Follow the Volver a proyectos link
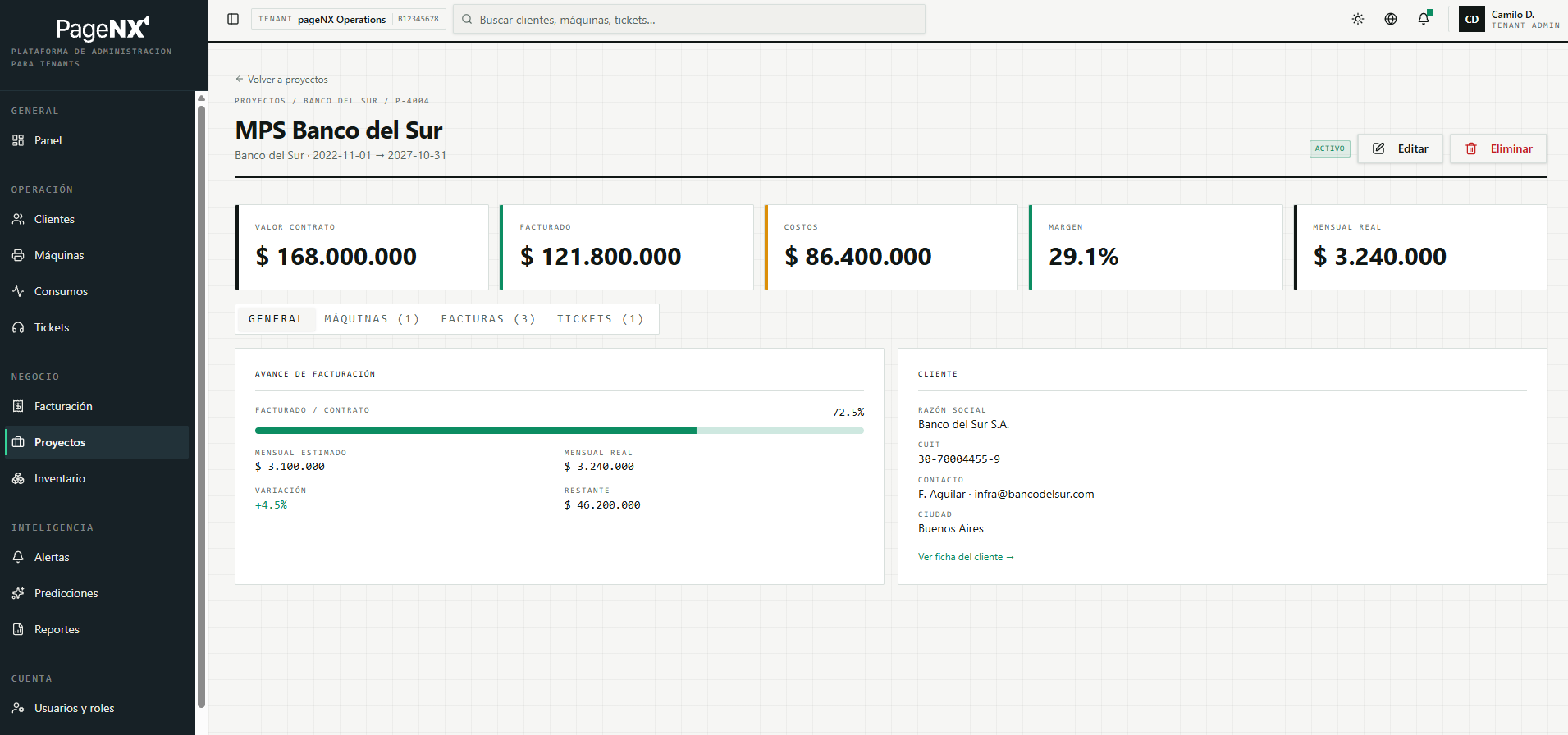Screen dimensions: 1568x735 (281, 80)
